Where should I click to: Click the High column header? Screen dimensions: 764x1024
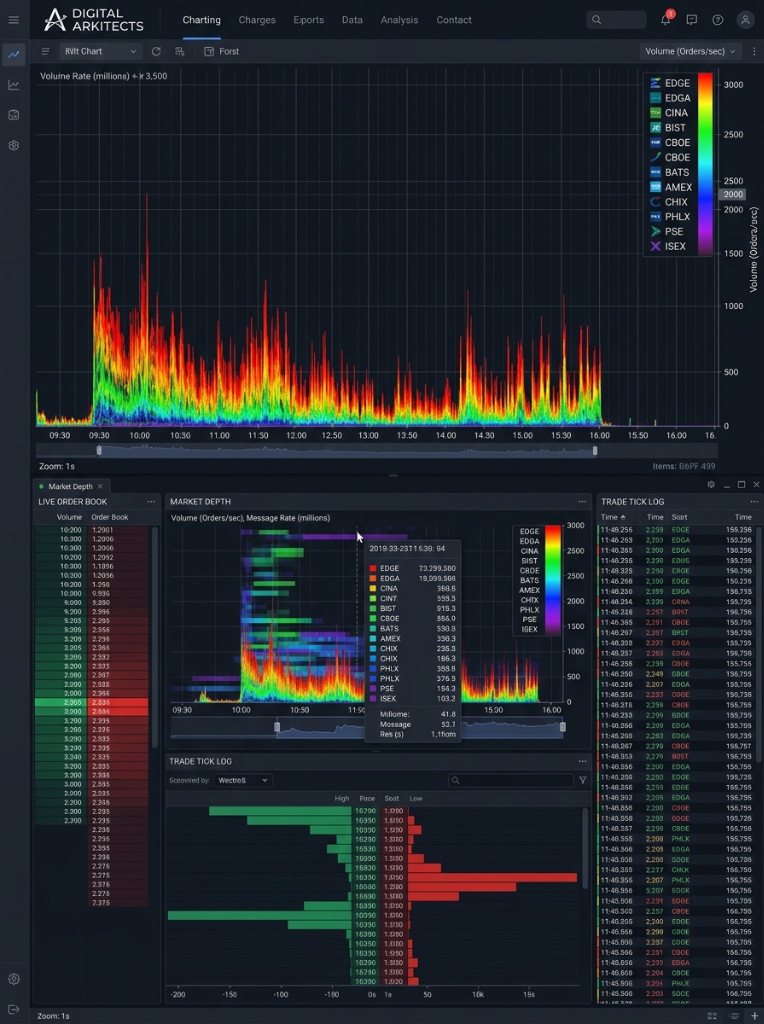point(342,798)
